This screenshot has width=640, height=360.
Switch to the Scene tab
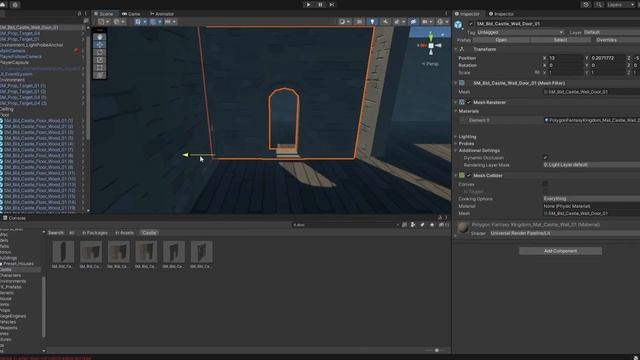(104, 14)
